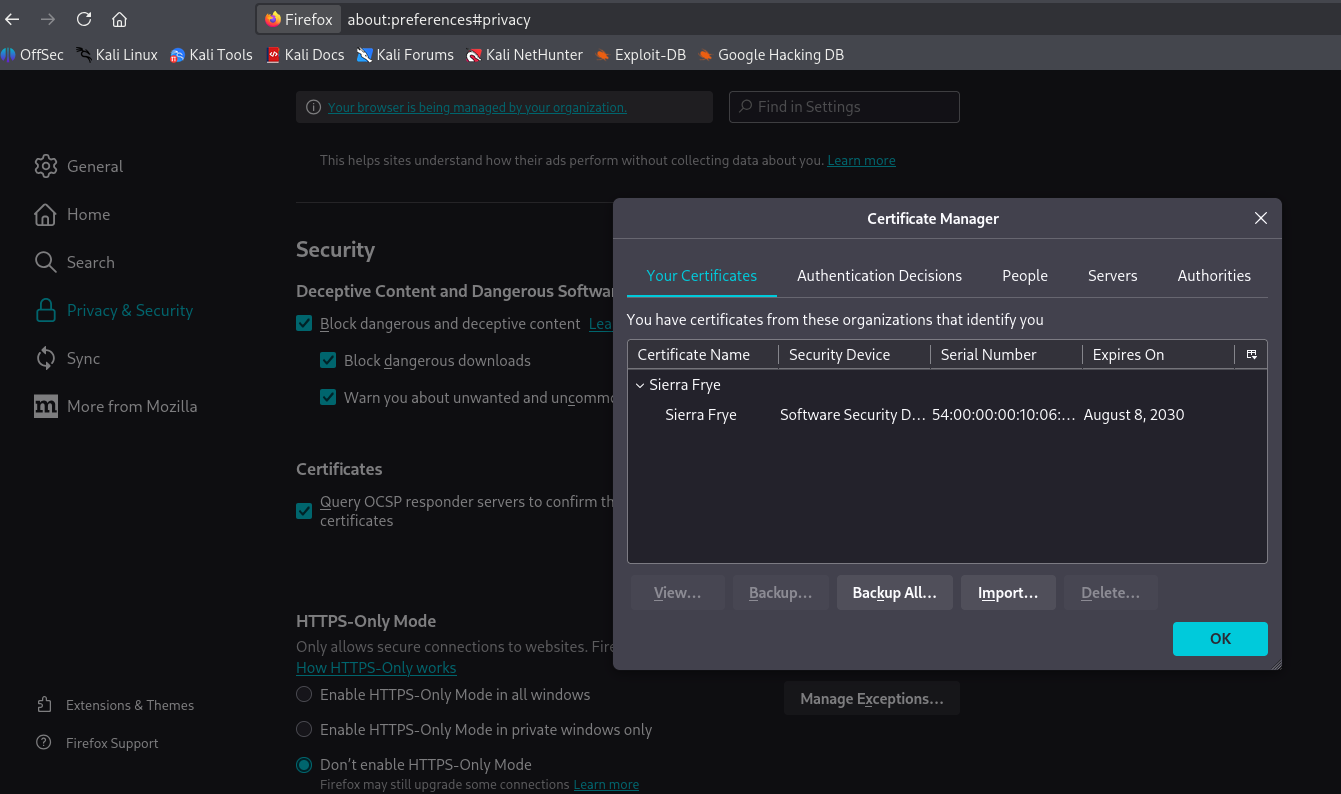Viewport: 1341px width, 794px height.
Task: Open Search settings in sidebar
Action: coord(74,262)
